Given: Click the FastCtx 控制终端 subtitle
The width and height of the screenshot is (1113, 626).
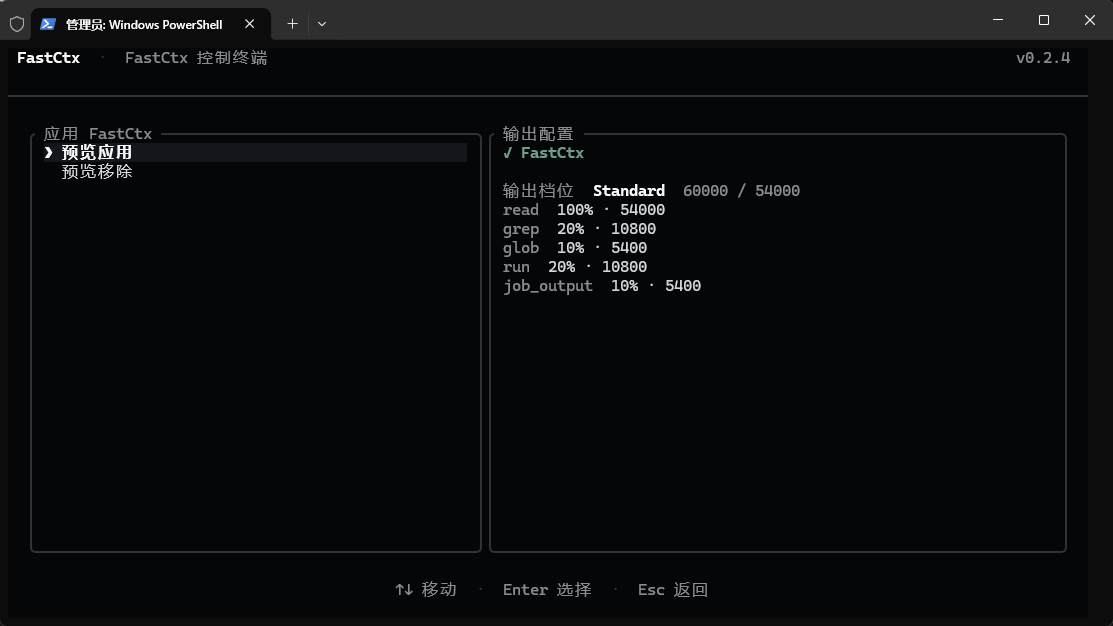Looking at the screenshot, I should point(196,58).
